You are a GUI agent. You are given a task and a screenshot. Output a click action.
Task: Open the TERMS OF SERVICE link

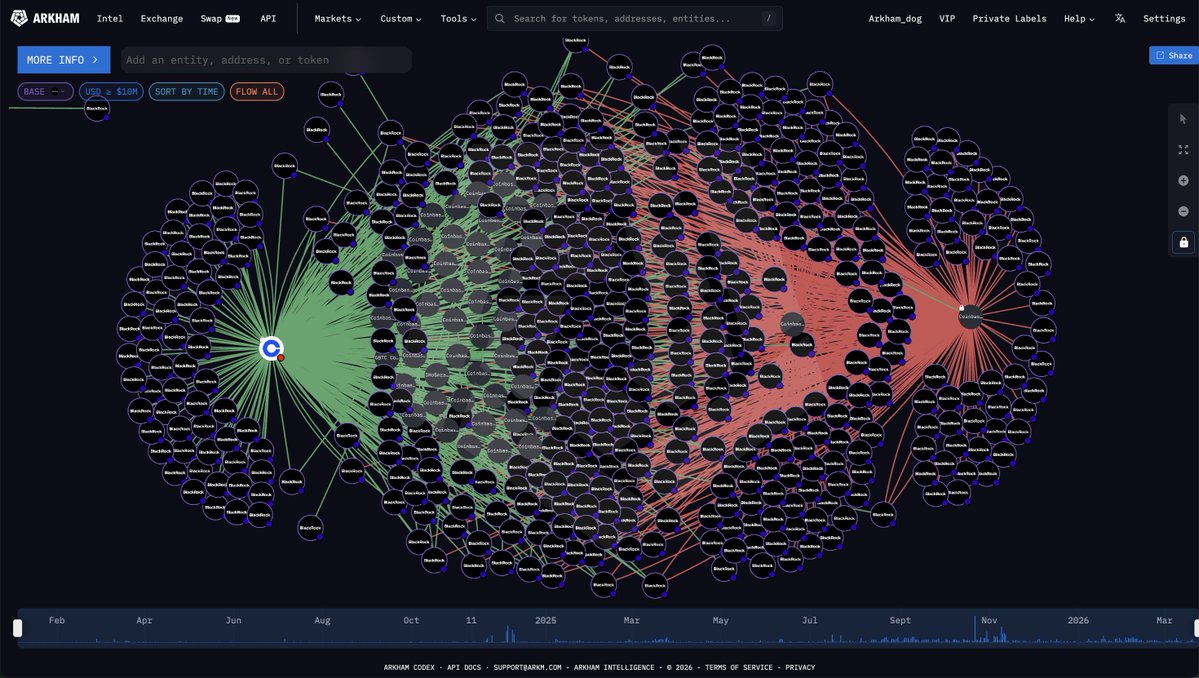tap(739, 667)
